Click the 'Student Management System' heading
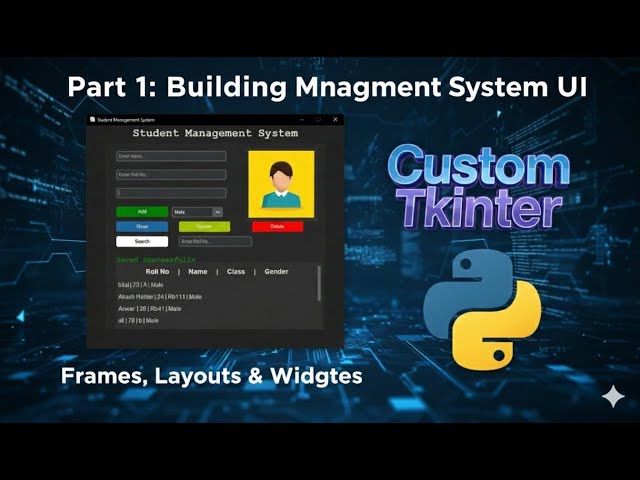640x480 pixels. [x=215, y=133]
